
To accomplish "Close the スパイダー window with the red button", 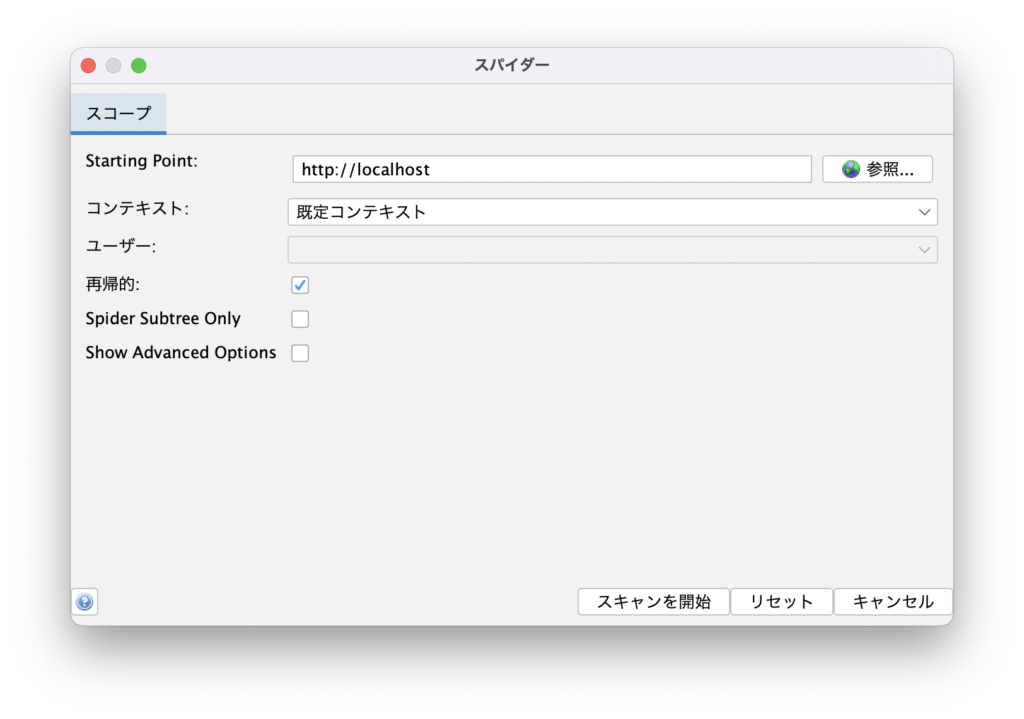I will tap(88, 65).
